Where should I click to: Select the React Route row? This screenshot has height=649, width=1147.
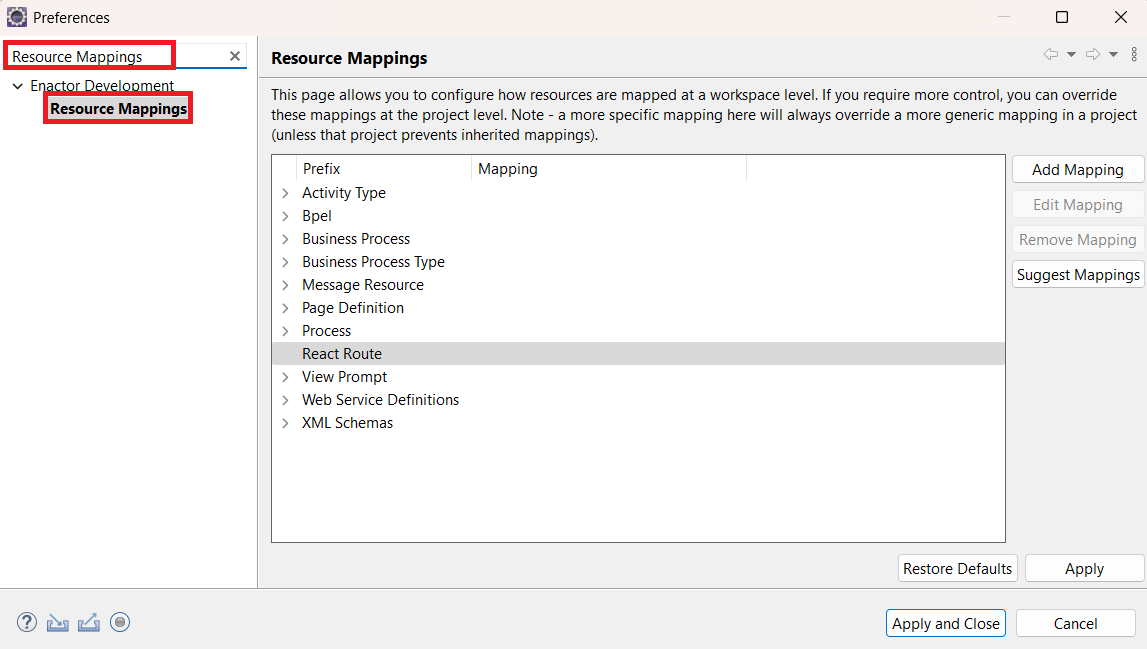[x=638, y=353]
